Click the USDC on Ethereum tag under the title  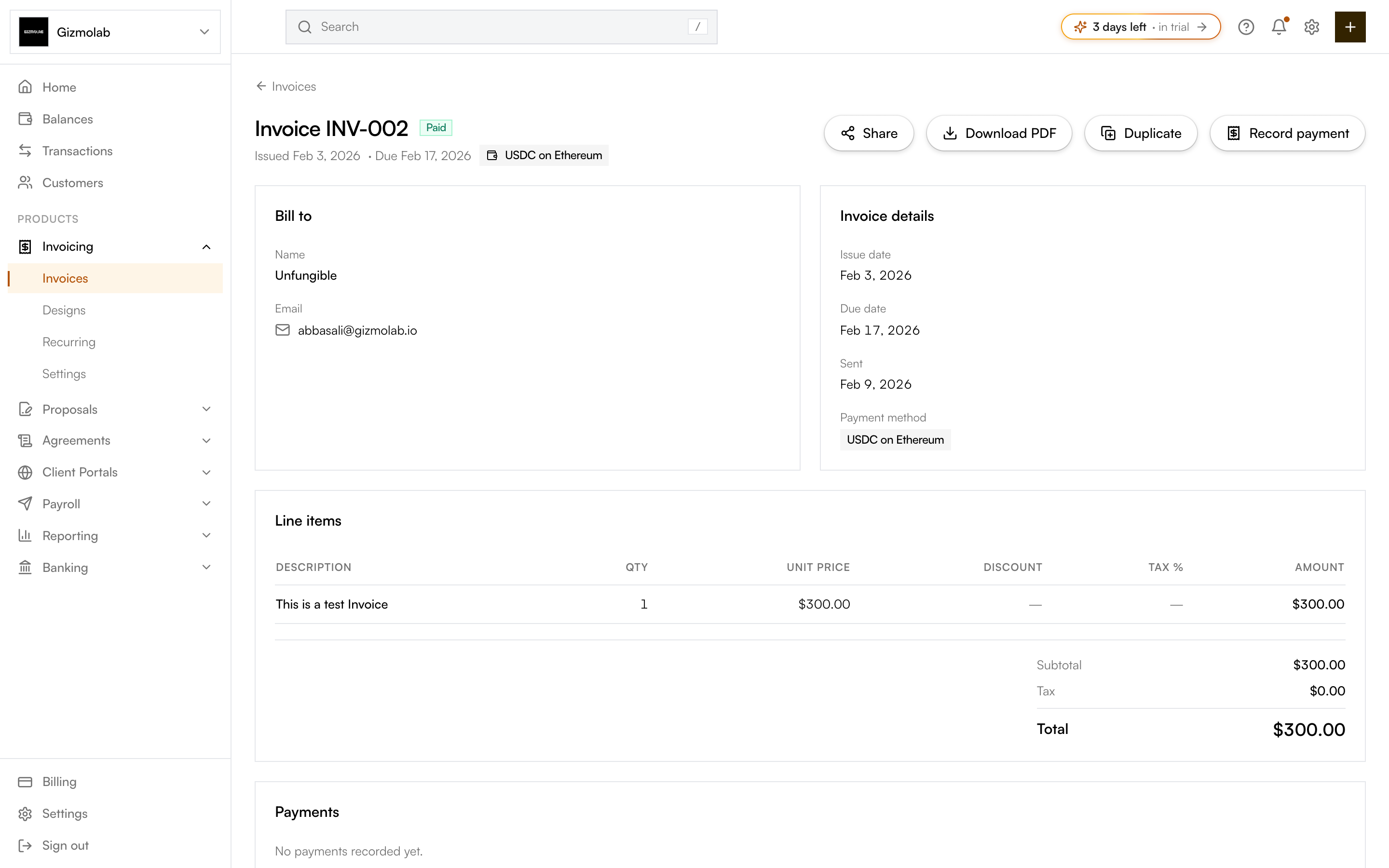point(544,155)
